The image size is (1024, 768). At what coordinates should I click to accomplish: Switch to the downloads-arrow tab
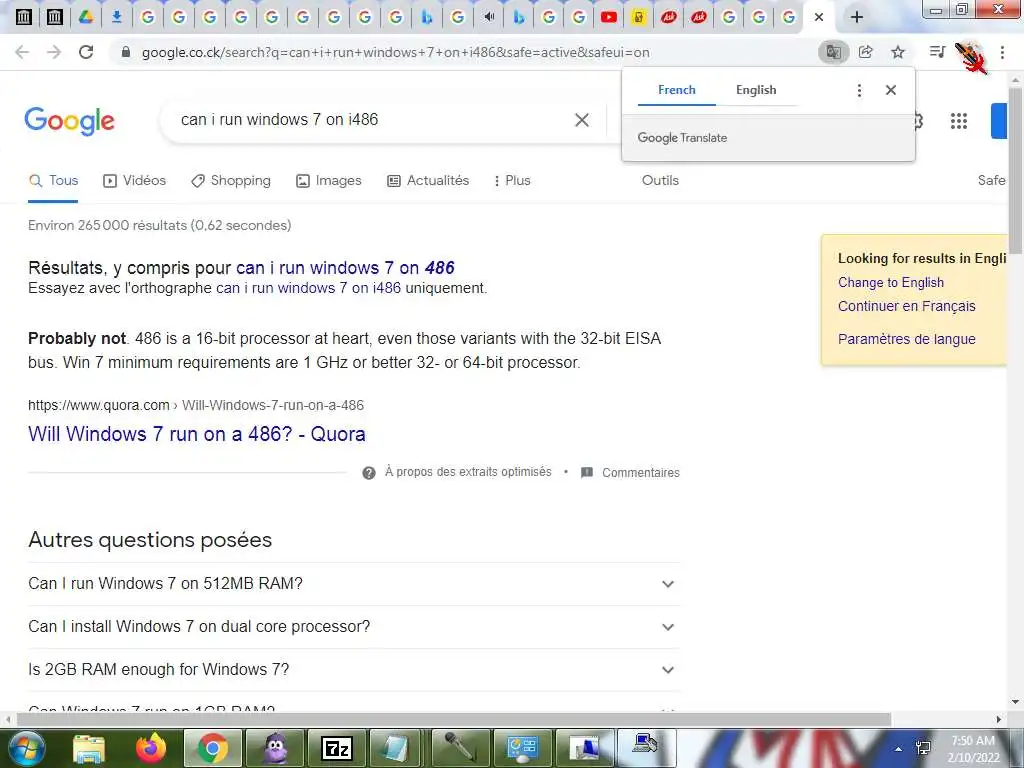[117, 18]
